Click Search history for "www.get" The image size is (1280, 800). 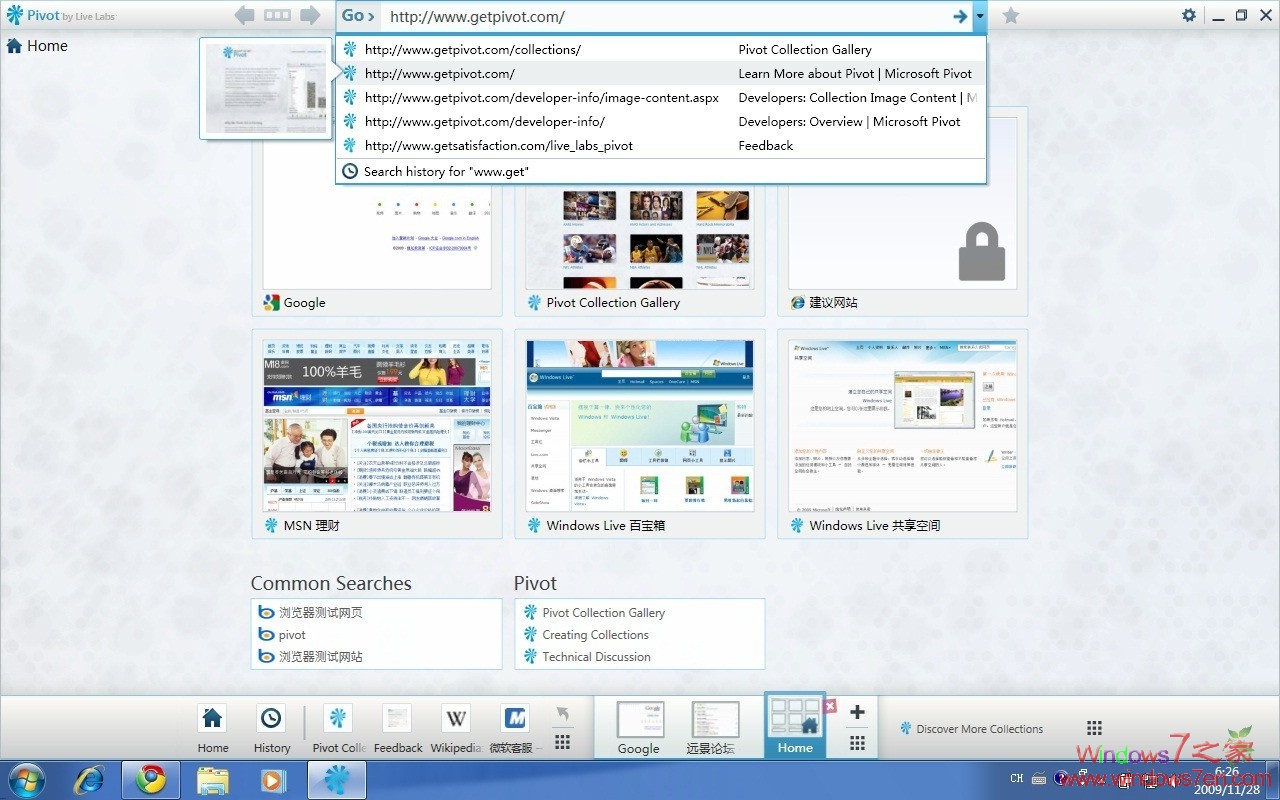coord(660,171)
